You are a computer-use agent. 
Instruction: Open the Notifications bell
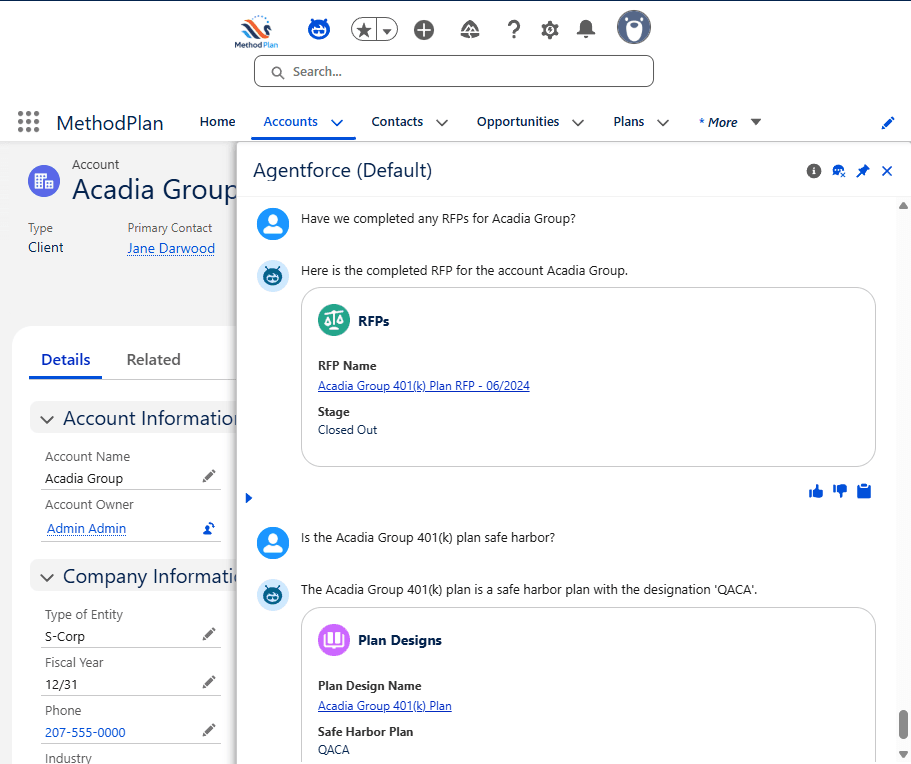(x=586, y=29)
